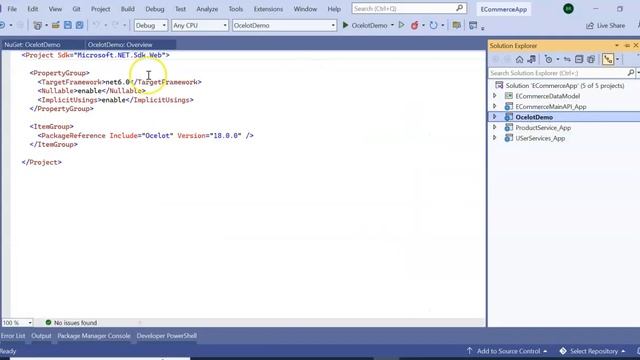The height and width of the screenshot is (360, 640).
Task: Expand the ECommerceDataModel project node
Action: [495, 96]
